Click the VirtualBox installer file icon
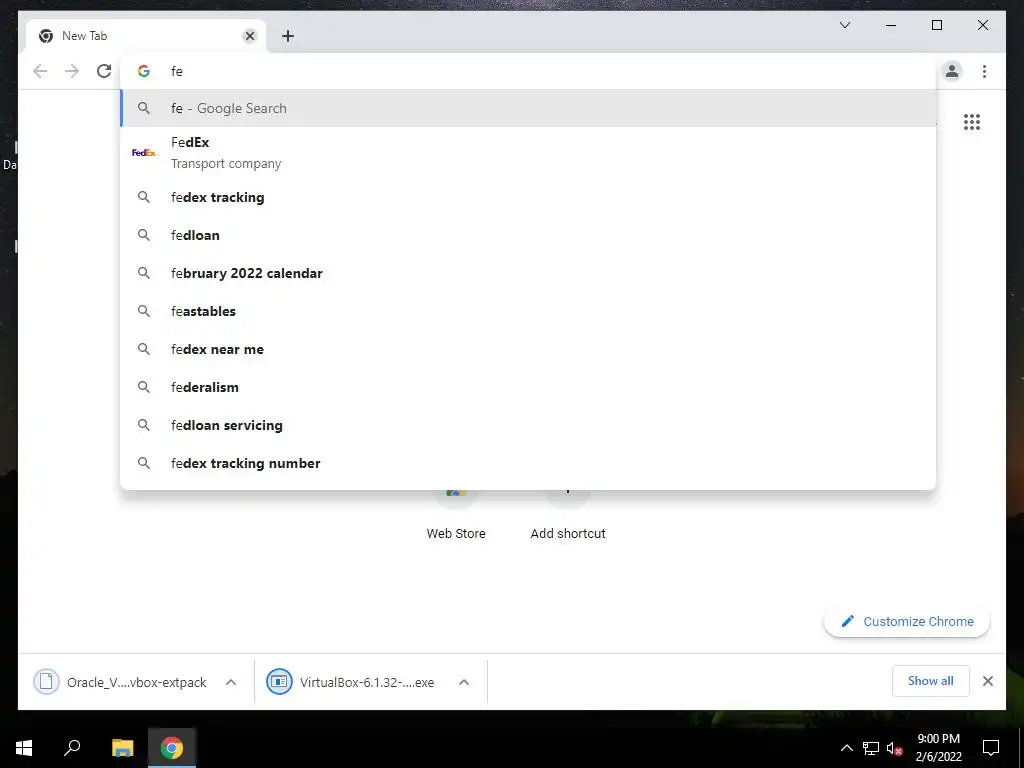The width and height of the screenshot is (1024, 768). coord(279,682)
